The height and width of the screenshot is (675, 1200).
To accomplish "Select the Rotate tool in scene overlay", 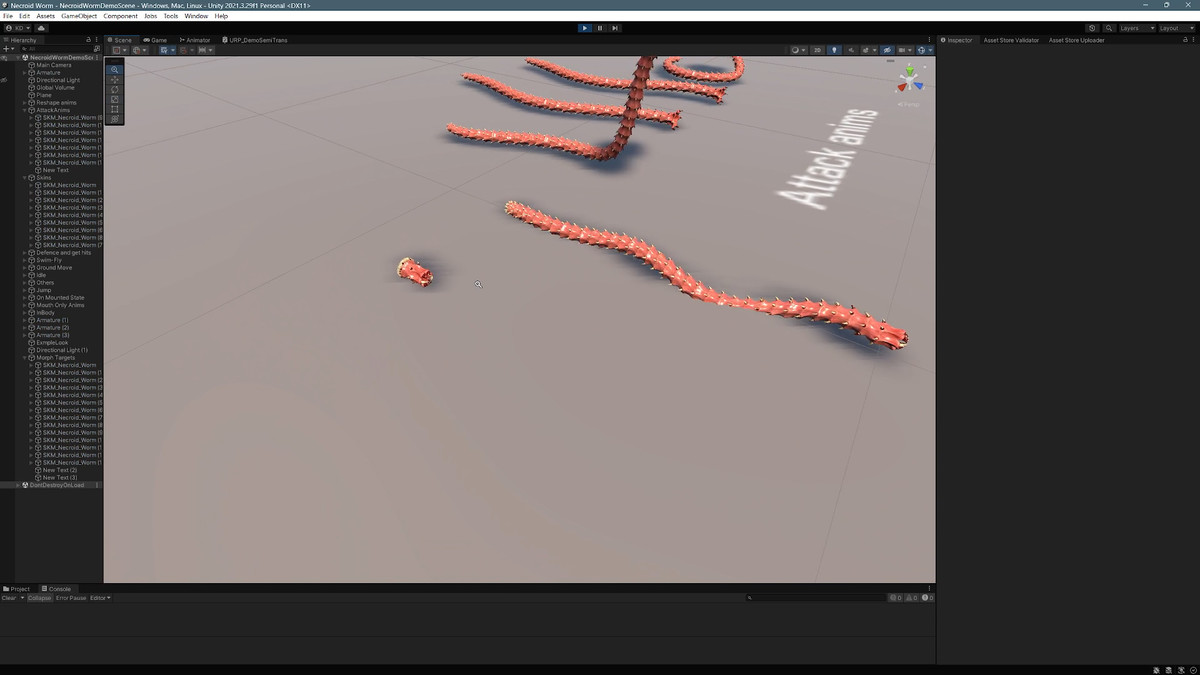I will click(115, 90).
